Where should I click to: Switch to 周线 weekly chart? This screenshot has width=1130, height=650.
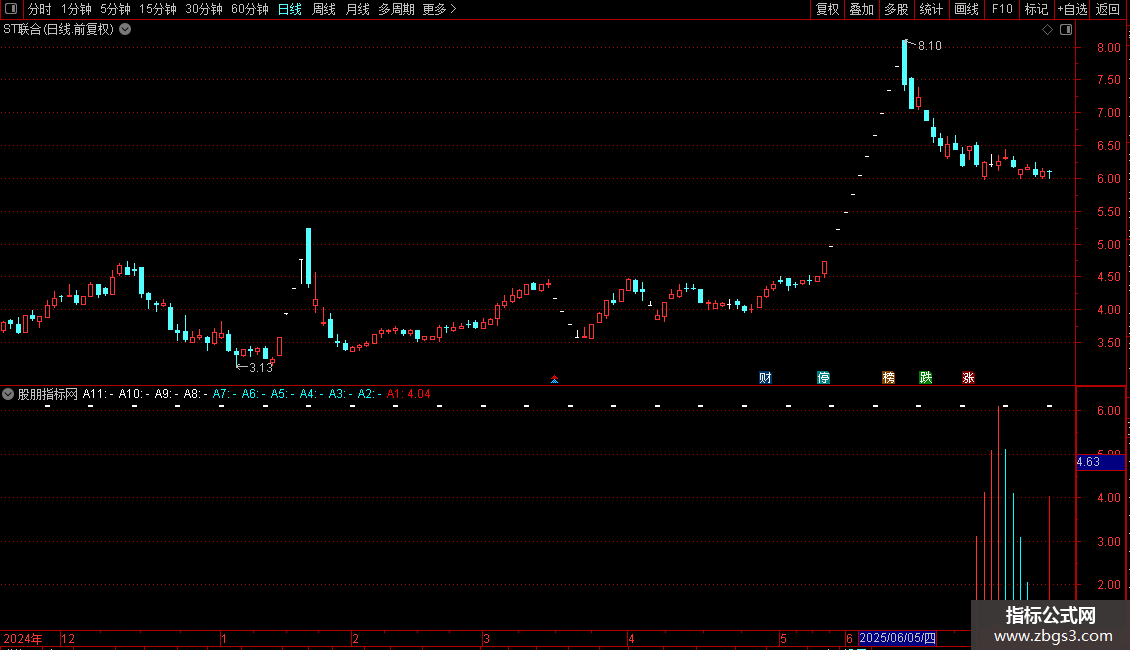pos(324,9)
